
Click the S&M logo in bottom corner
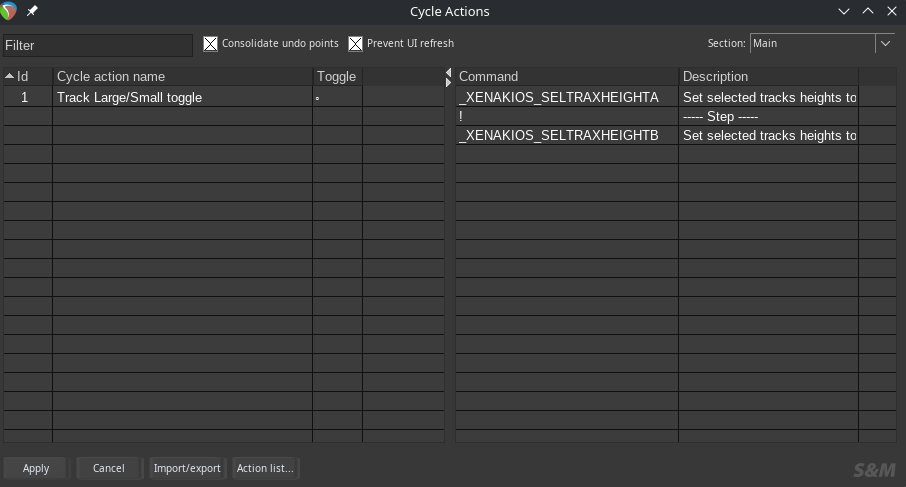click(874, 469)
